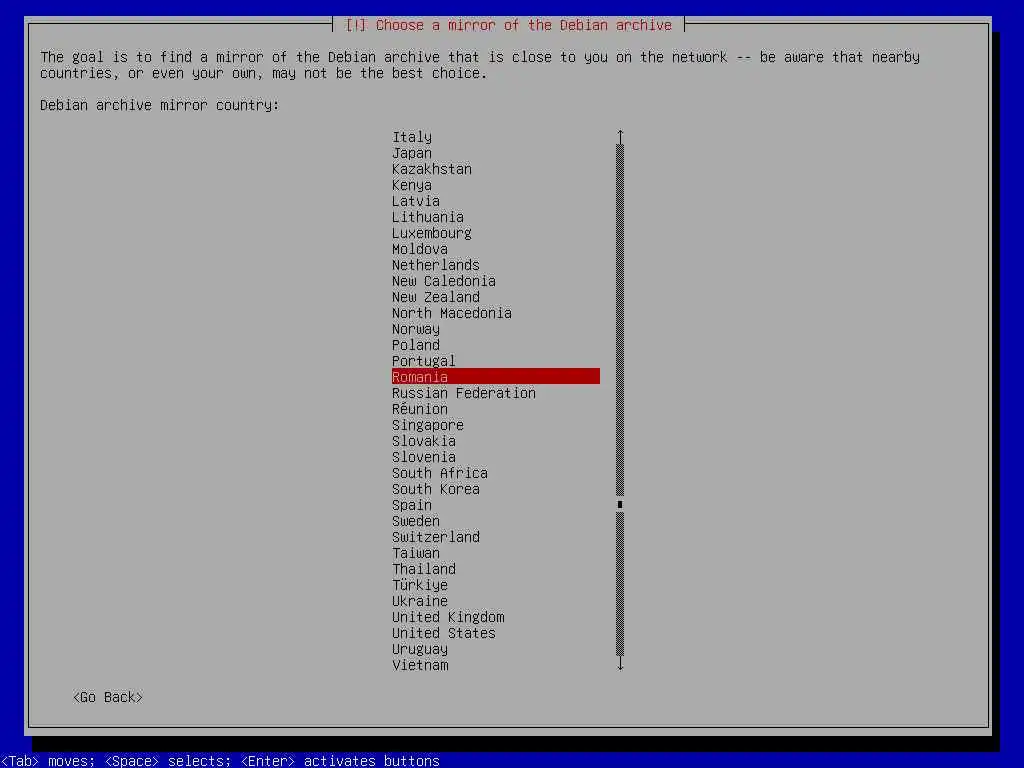
Task: Choose Vietnam at the list bottom
Action: (419, 665)
